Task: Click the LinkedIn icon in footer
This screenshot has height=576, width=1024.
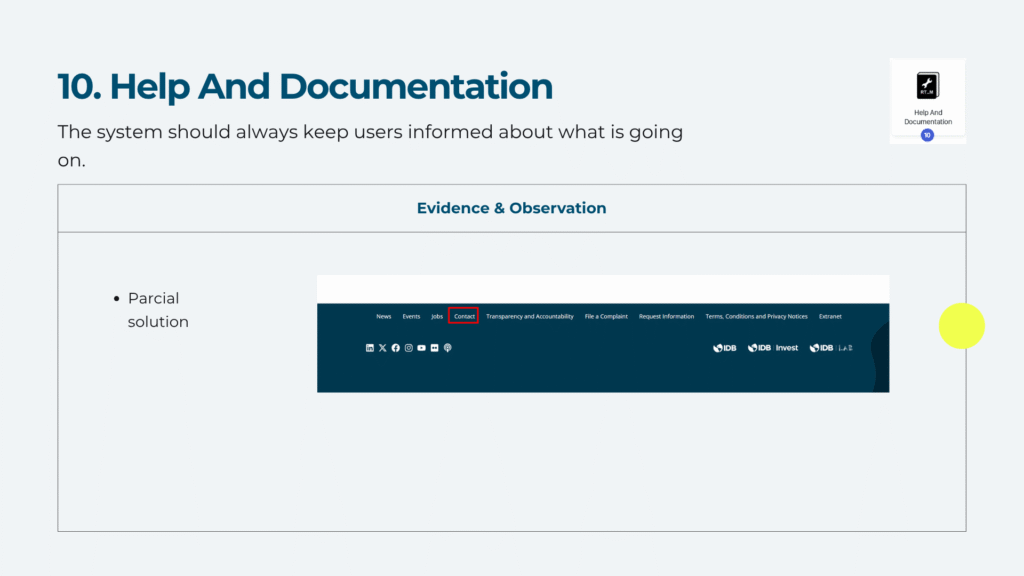Action: (370, 348)
